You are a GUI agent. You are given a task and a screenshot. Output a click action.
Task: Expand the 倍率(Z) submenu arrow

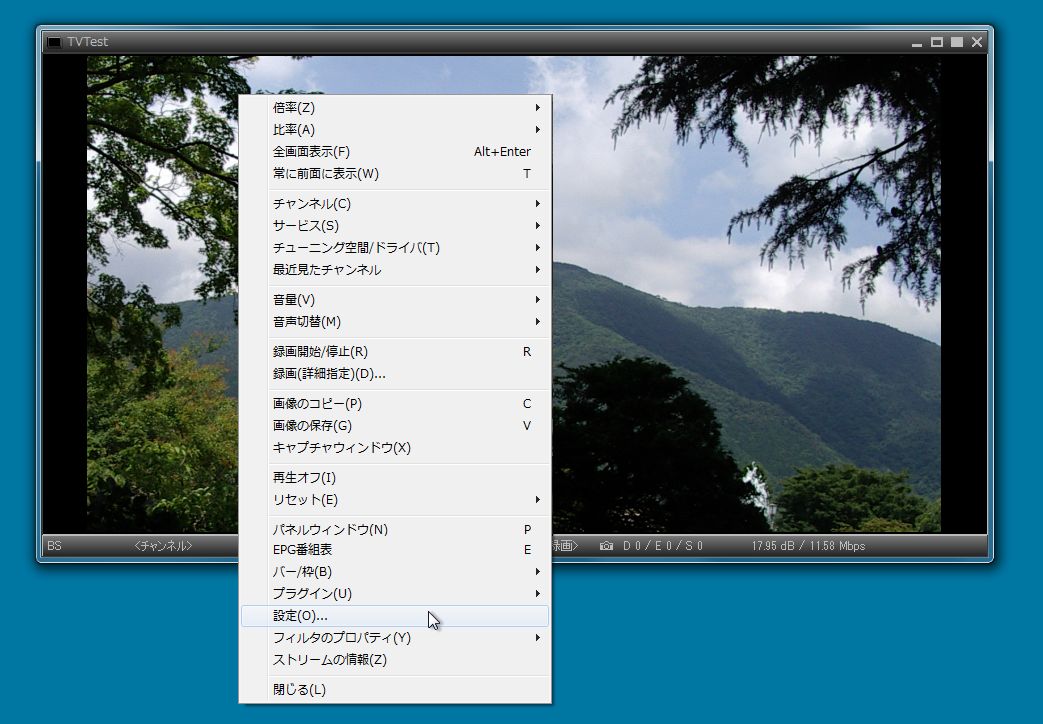[537, 107]
